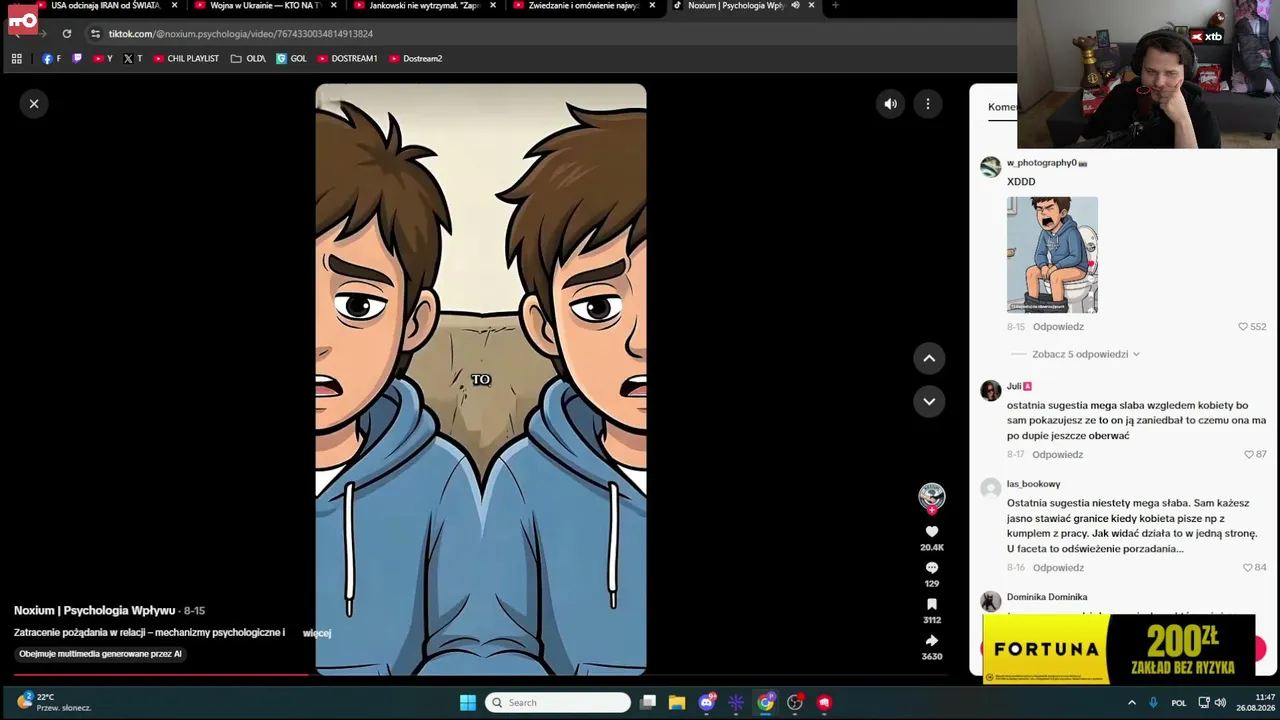
Task: Show hidden system tray icons
Action: coord(1132,703)
